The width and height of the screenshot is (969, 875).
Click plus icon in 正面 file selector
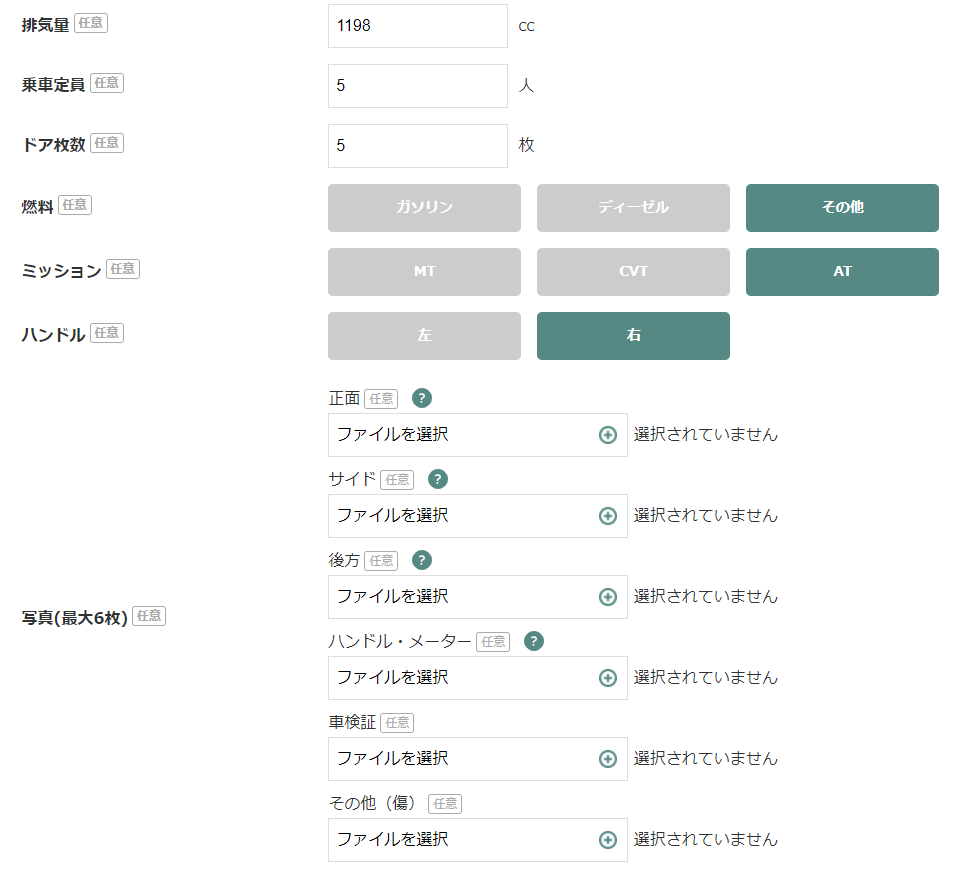(608, 435)
